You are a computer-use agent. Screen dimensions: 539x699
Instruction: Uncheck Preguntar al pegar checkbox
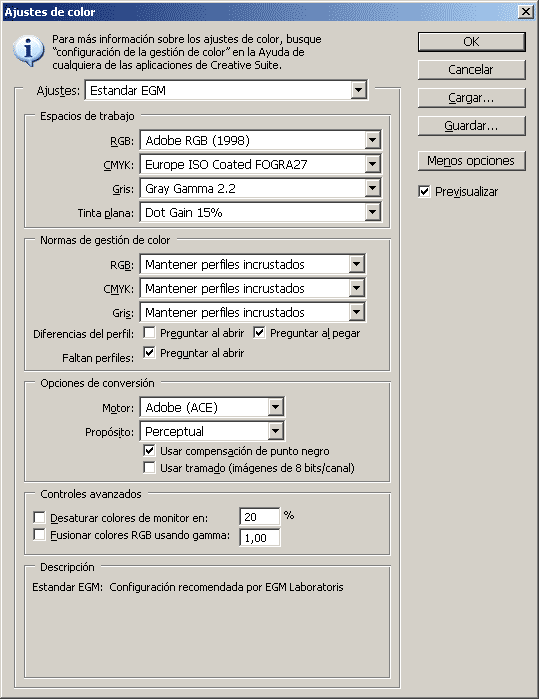(x=259, y=333)
